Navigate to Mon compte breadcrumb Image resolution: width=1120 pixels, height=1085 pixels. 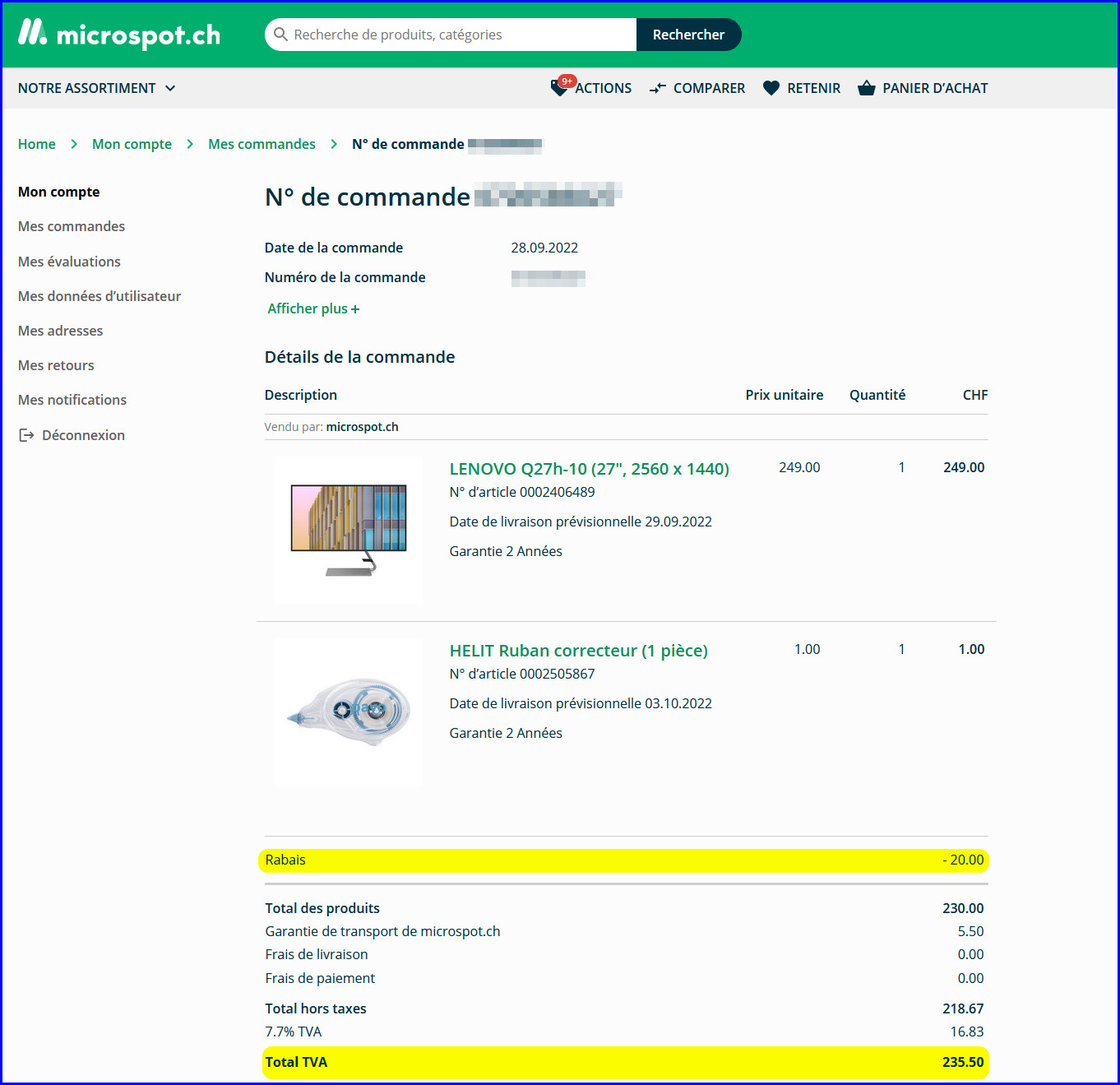pyautogui.click(x=132, y=144)
